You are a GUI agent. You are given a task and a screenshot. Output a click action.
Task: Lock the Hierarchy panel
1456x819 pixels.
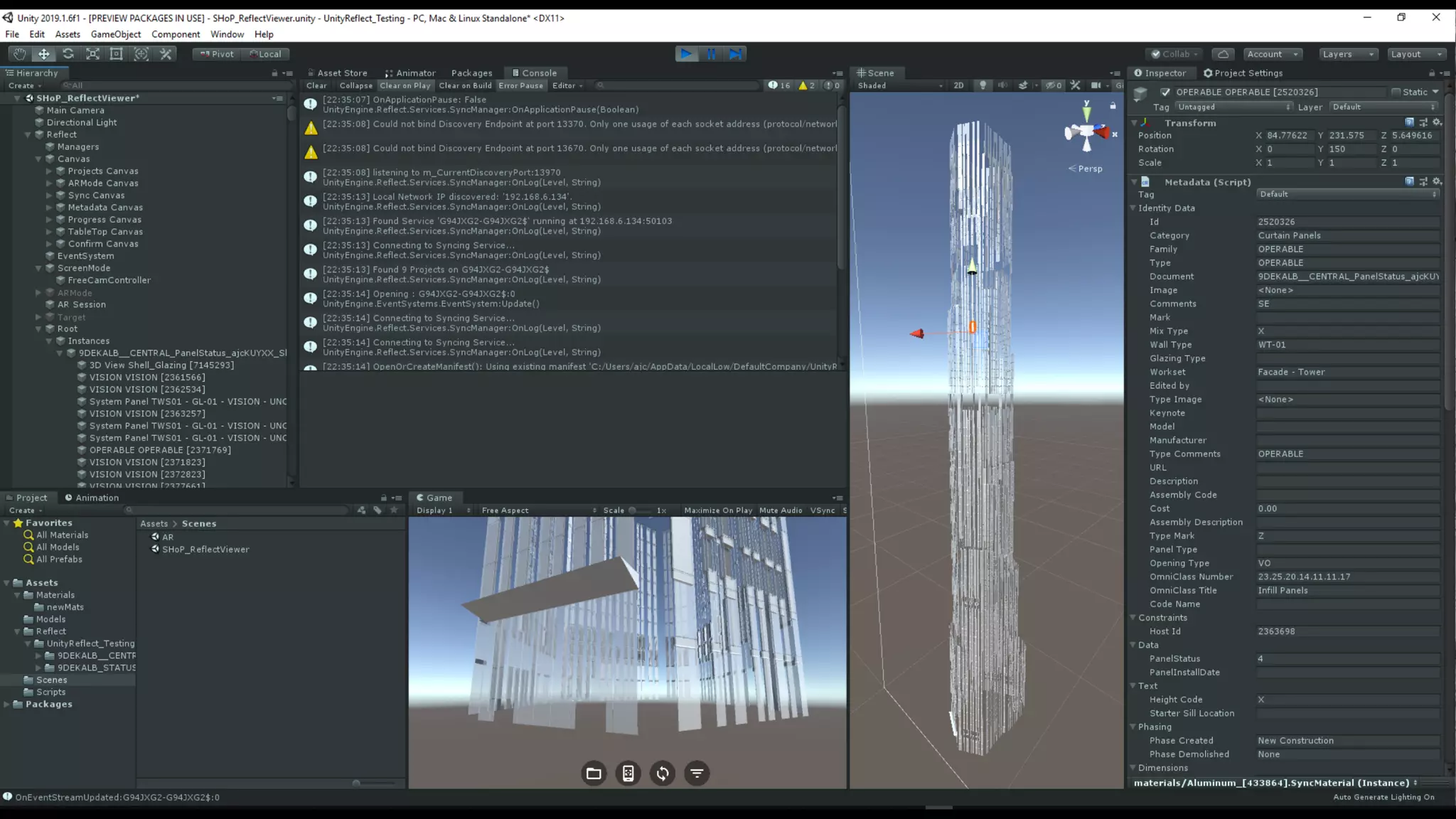[274, 73]
